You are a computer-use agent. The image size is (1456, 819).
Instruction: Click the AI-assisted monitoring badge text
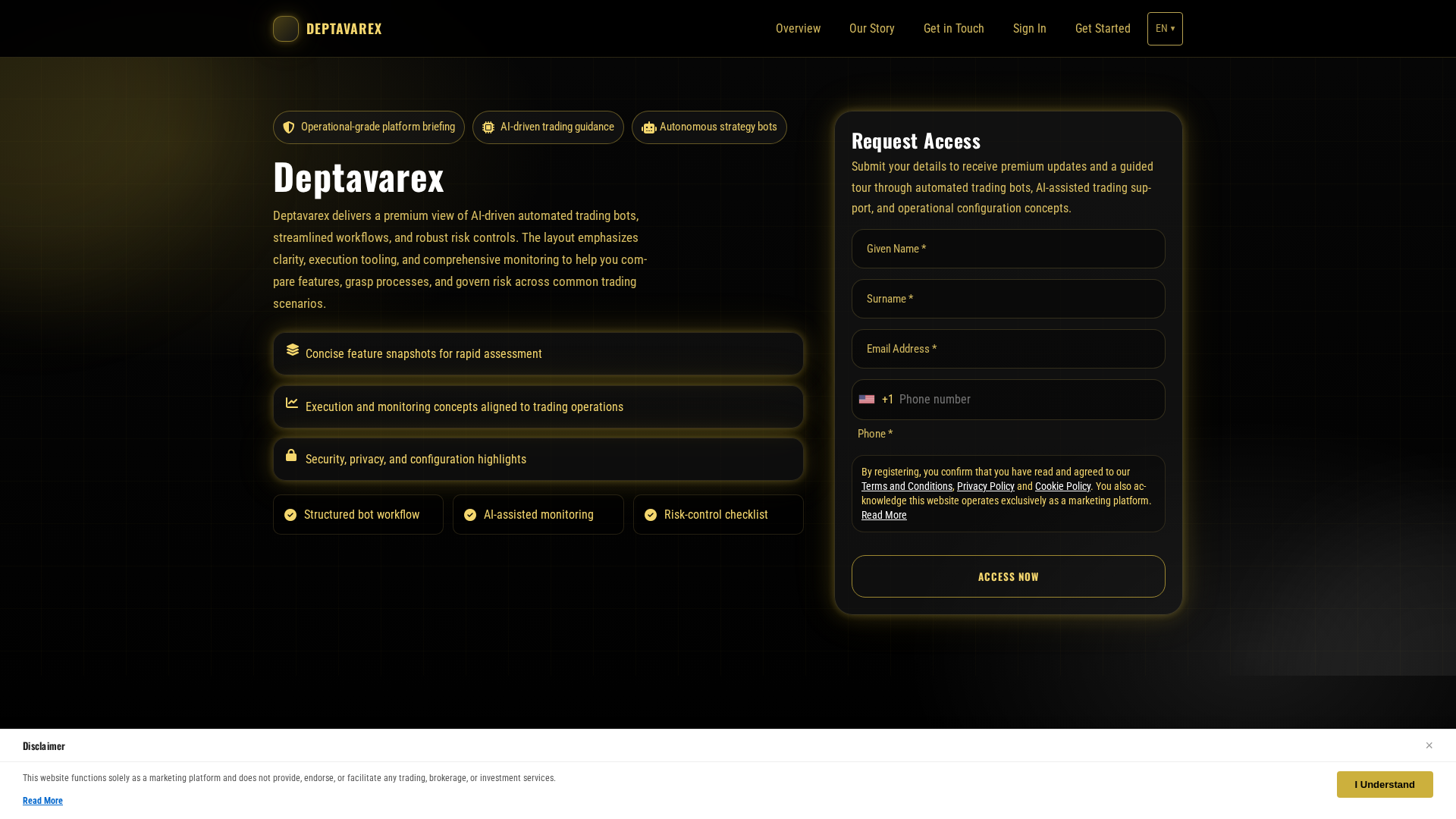click(x=538, y=515)
